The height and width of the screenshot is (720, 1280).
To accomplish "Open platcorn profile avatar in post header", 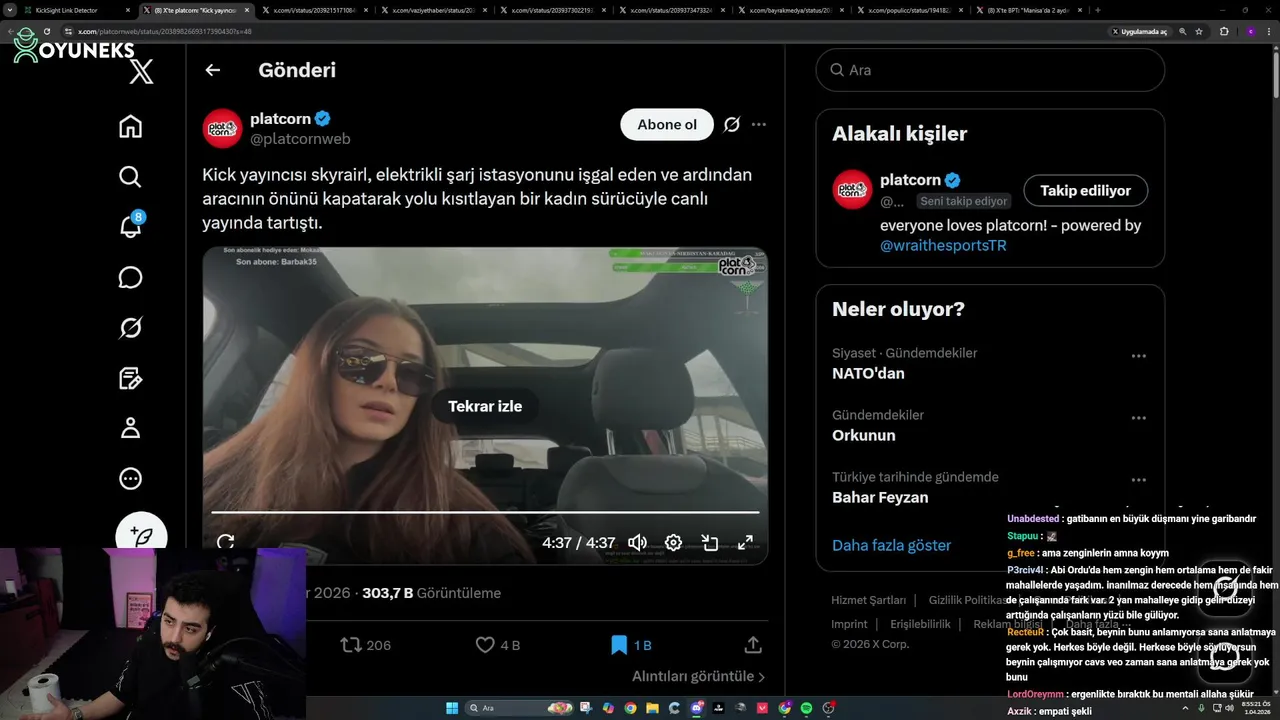I will click(222, 128).
